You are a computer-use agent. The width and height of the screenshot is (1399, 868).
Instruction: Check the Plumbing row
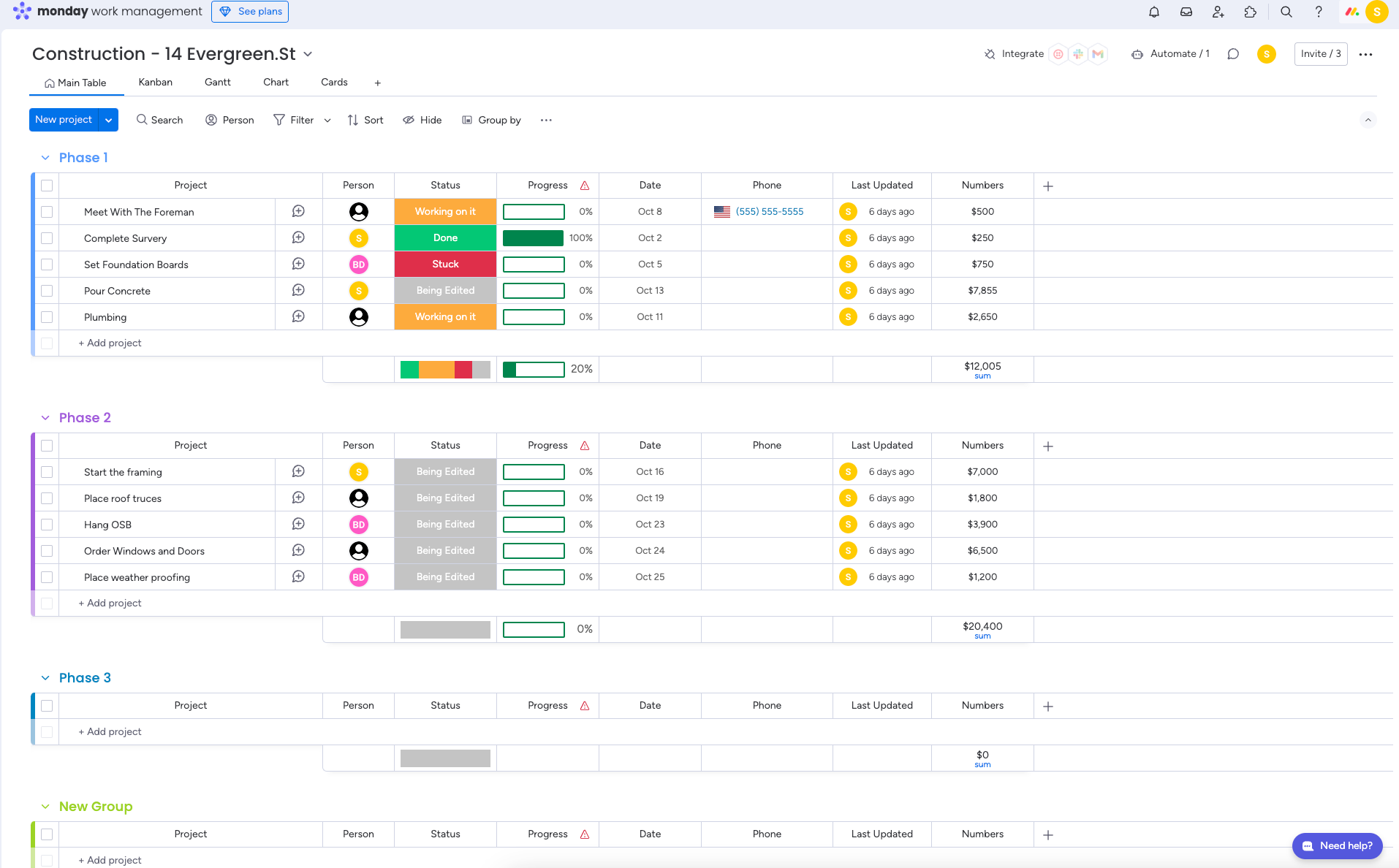(47, 317)
